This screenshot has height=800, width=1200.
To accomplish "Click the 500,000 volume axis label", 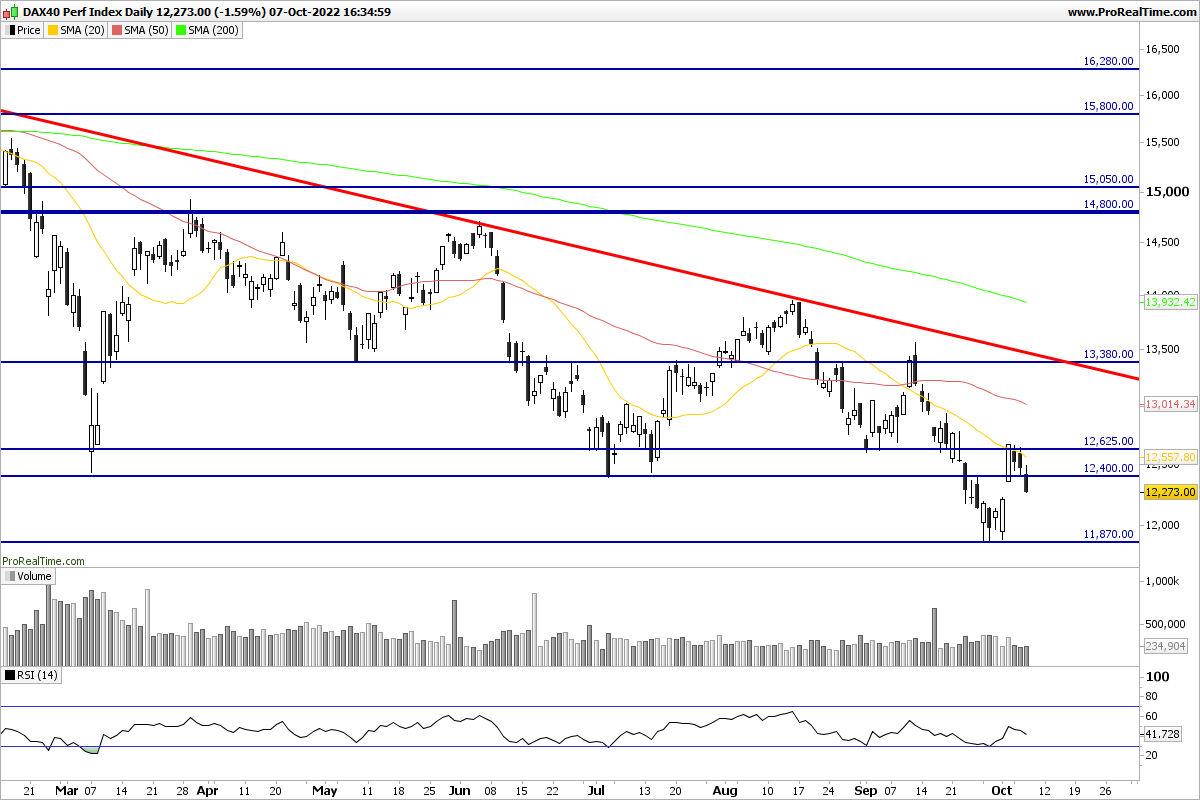I will [x=1166, y=626].
